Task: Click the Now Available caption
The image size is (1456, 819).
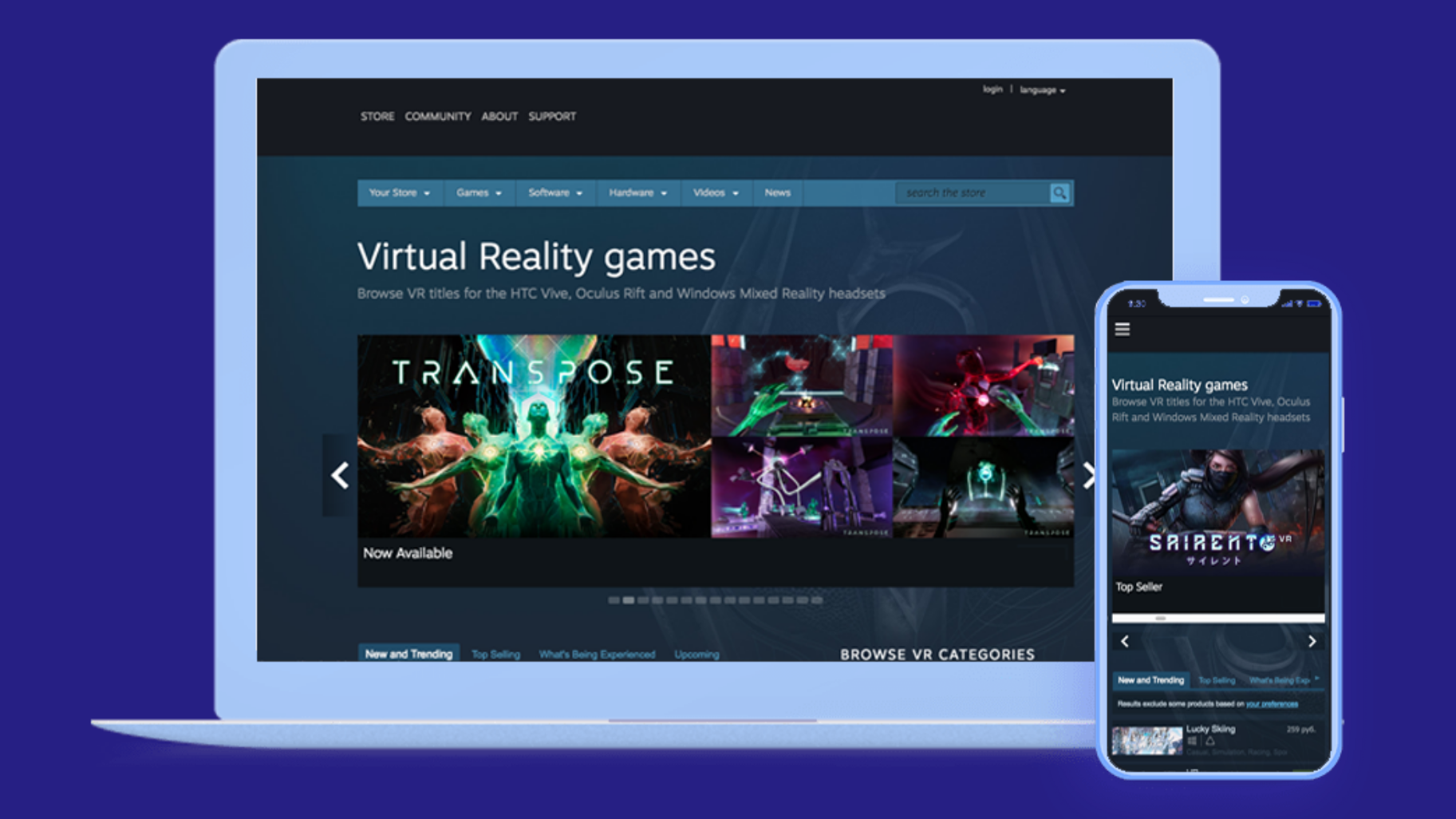Action: (408, 553)
